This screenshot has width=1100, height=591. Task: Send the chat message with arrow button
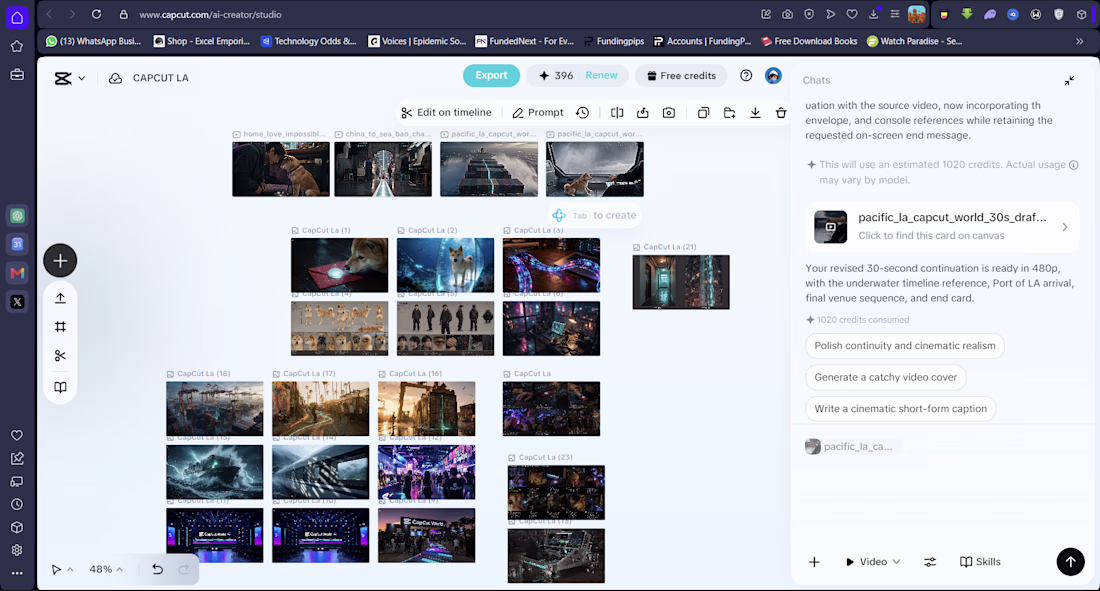(1071, 562)
